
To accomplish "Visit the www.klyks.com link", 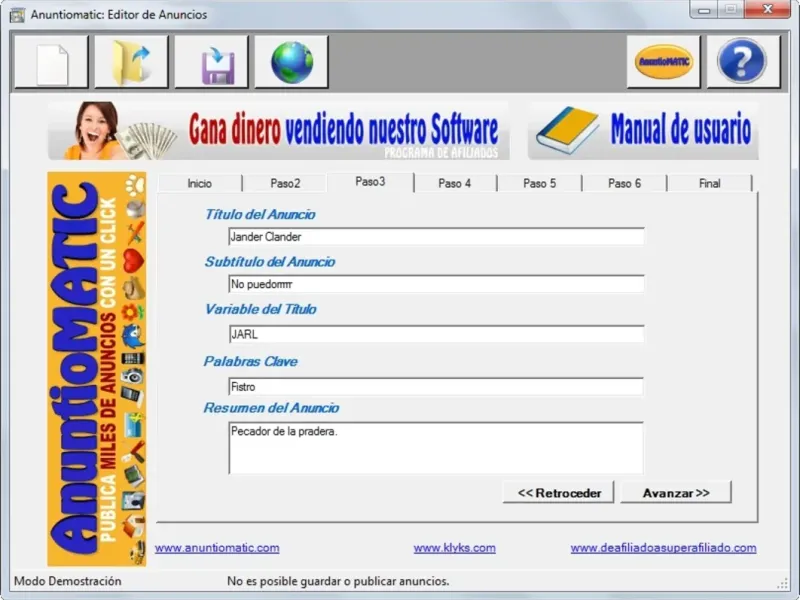I will [455, 548].
